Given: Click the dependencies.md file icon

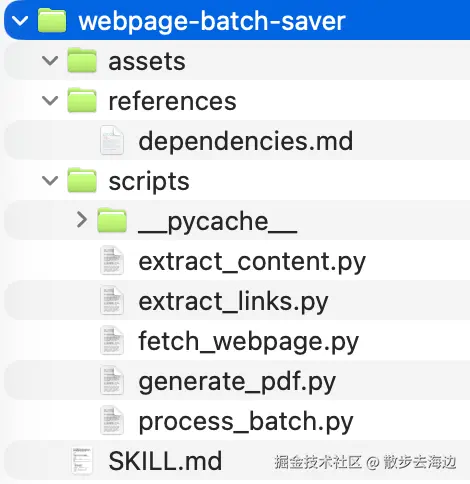Looking at the screenshot, I should pyautogui.click(x=112, y=140).
